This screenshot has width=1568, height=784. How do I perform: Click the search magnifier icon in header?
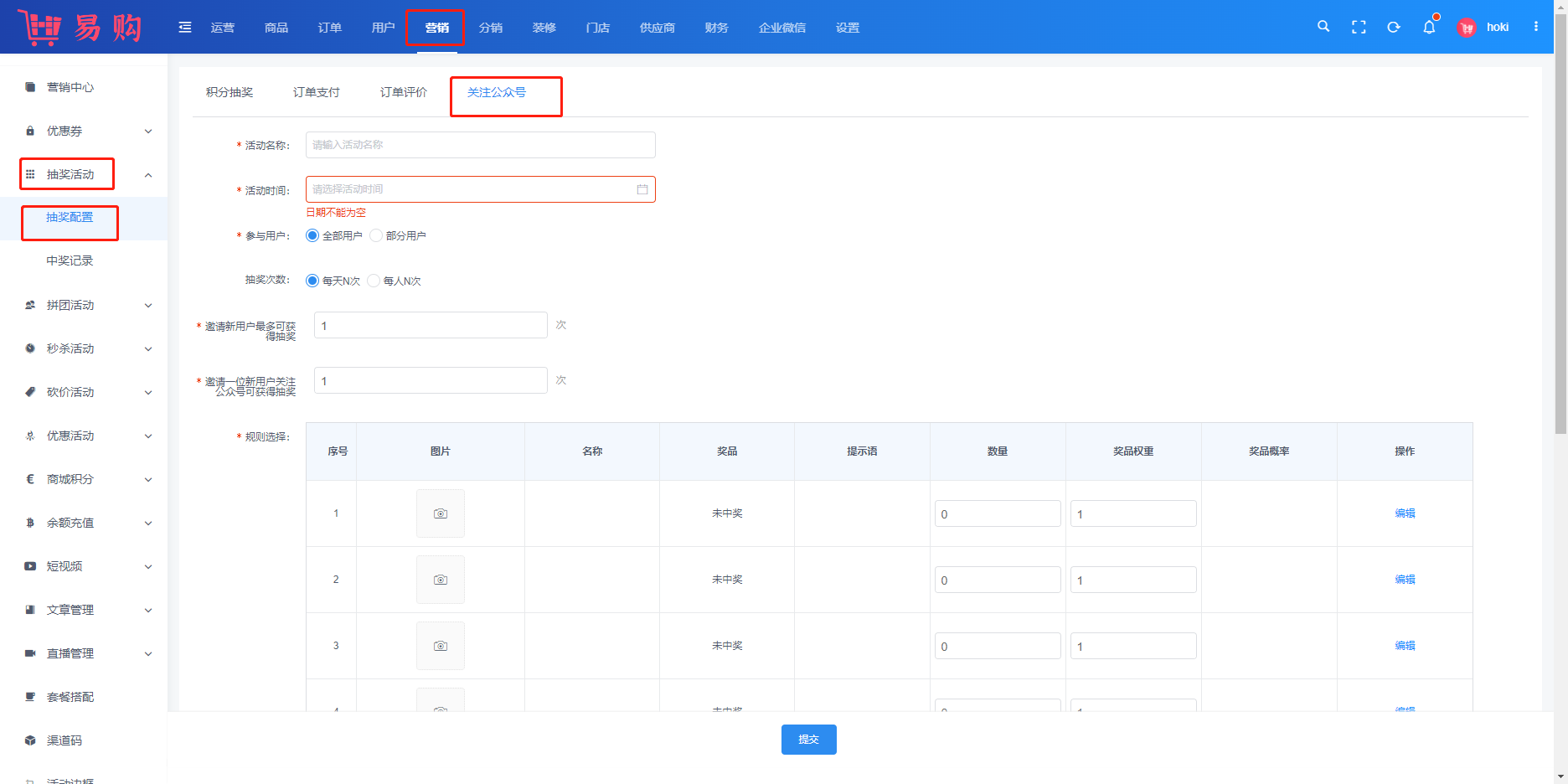point(1323,27)
